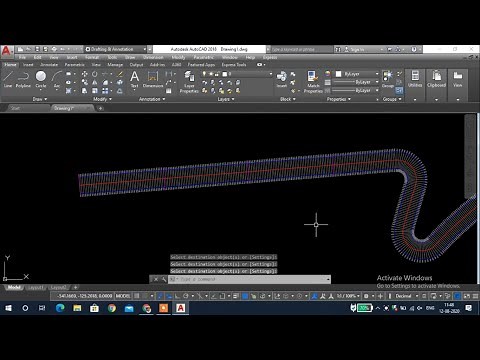Screen dimensions: 480x360
Task: Click the Table icon in Annotation panel
Action: pyautogui.click(x=169, y=91)
